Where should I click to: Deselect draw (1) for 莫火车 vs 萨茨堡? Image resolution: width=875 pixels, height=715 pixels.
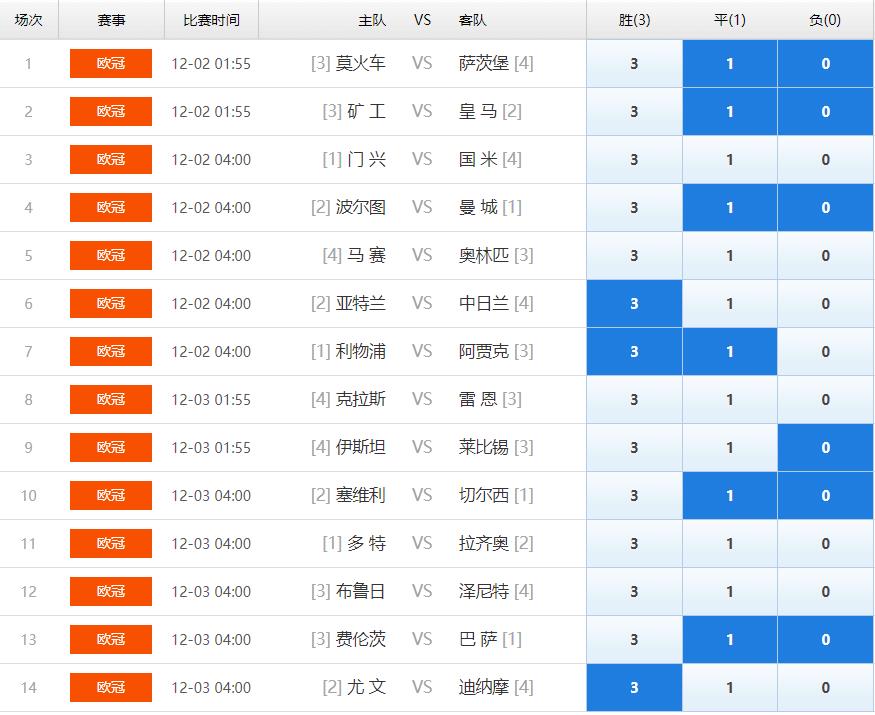729,64
